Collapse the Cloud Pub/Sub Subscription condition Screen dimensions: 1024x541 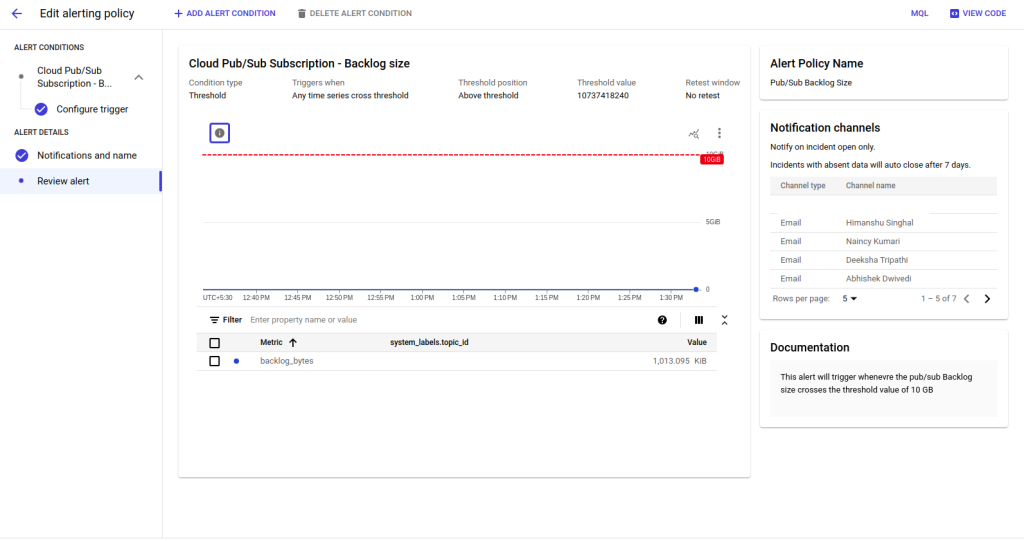point(138,77)
